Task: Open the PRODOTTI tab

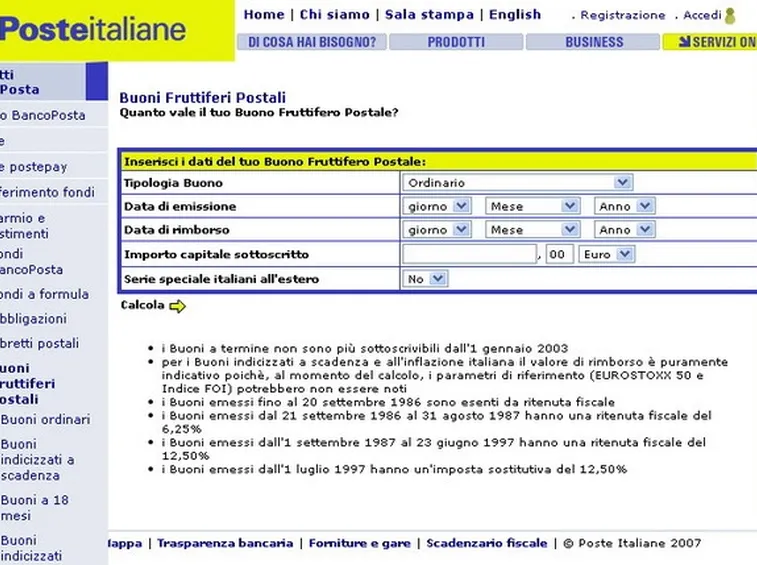Action: (456, 42)
